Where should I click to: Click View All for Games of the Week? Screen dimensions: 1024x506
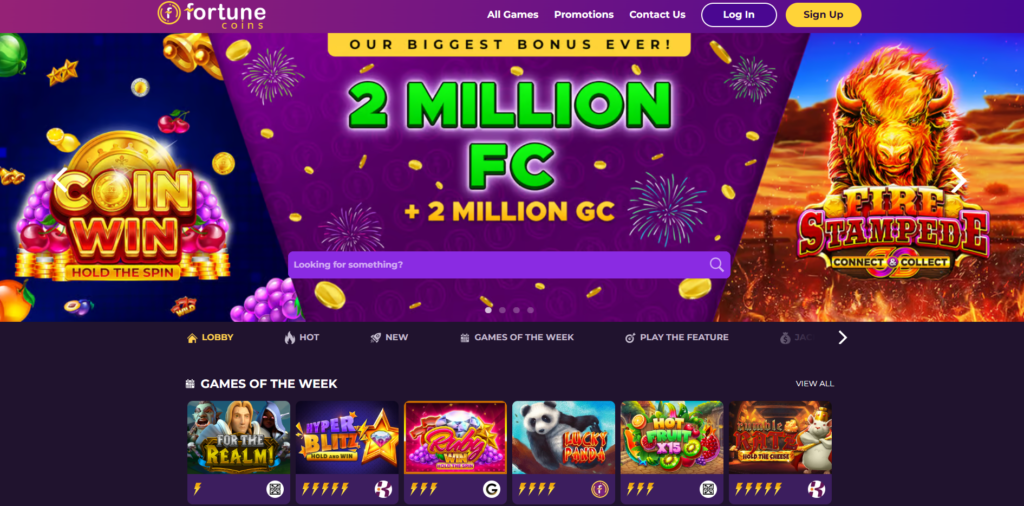814,383
